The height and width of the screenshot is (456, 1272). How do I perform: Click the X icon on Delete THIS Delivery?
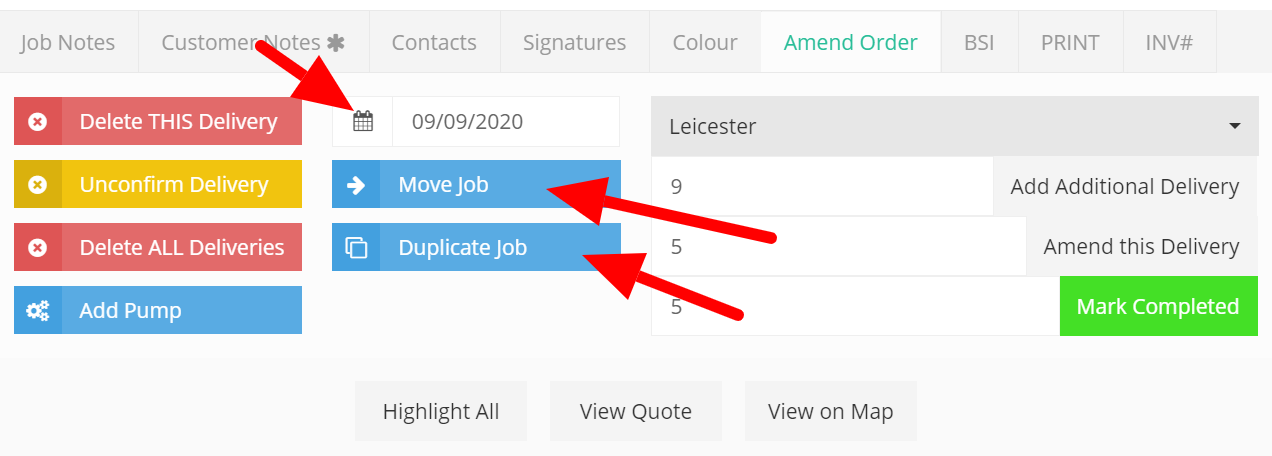click(x=38, y=121)
